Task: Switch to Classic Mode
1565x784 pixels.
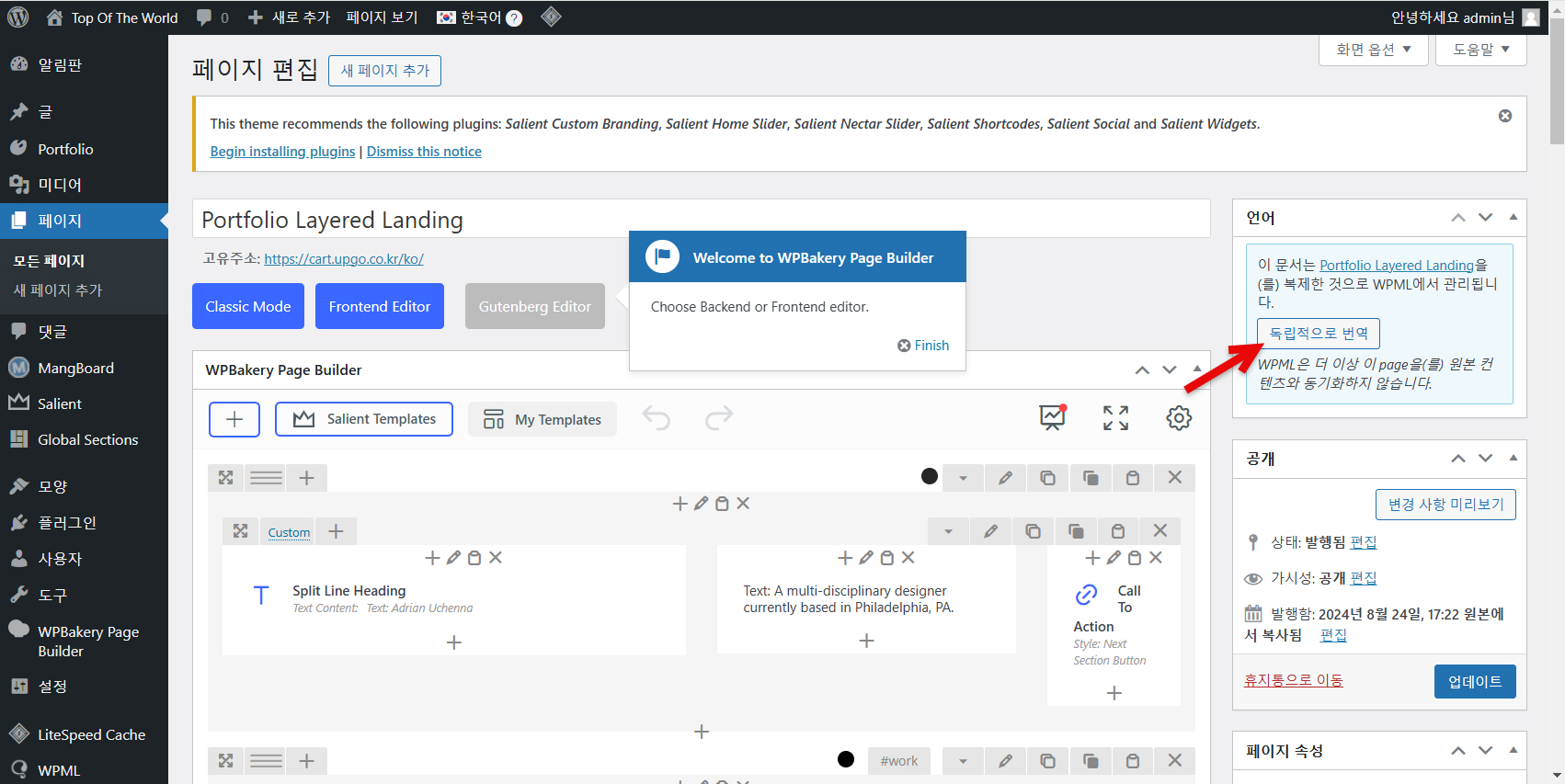Action: [248, 306]
